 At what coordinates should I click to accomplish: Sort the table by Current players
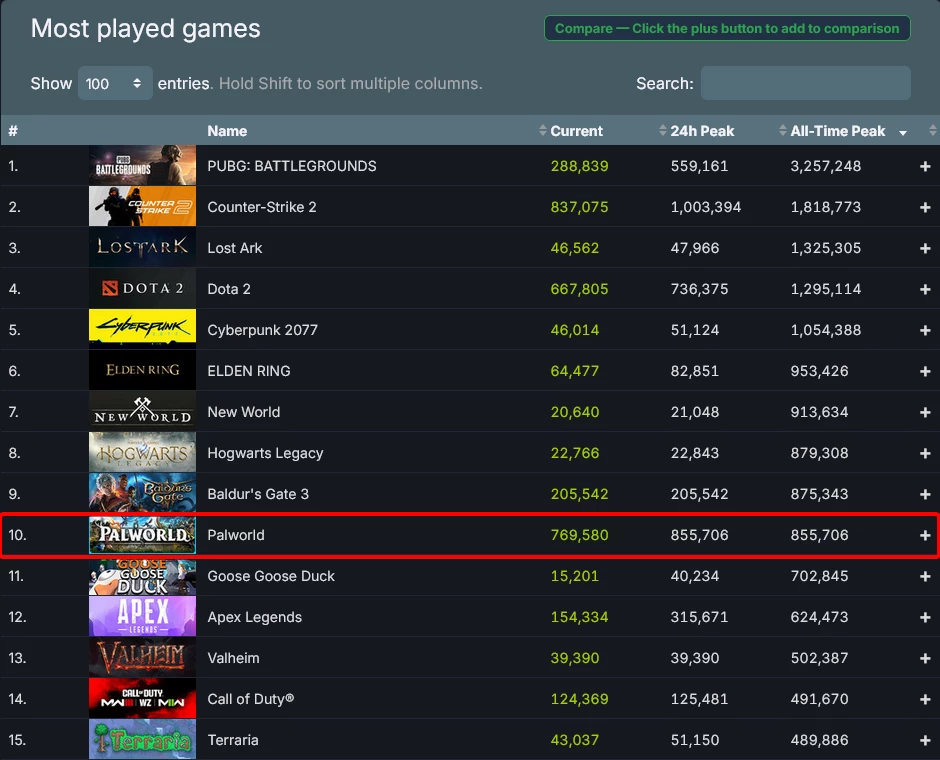[x=575, y=131]
